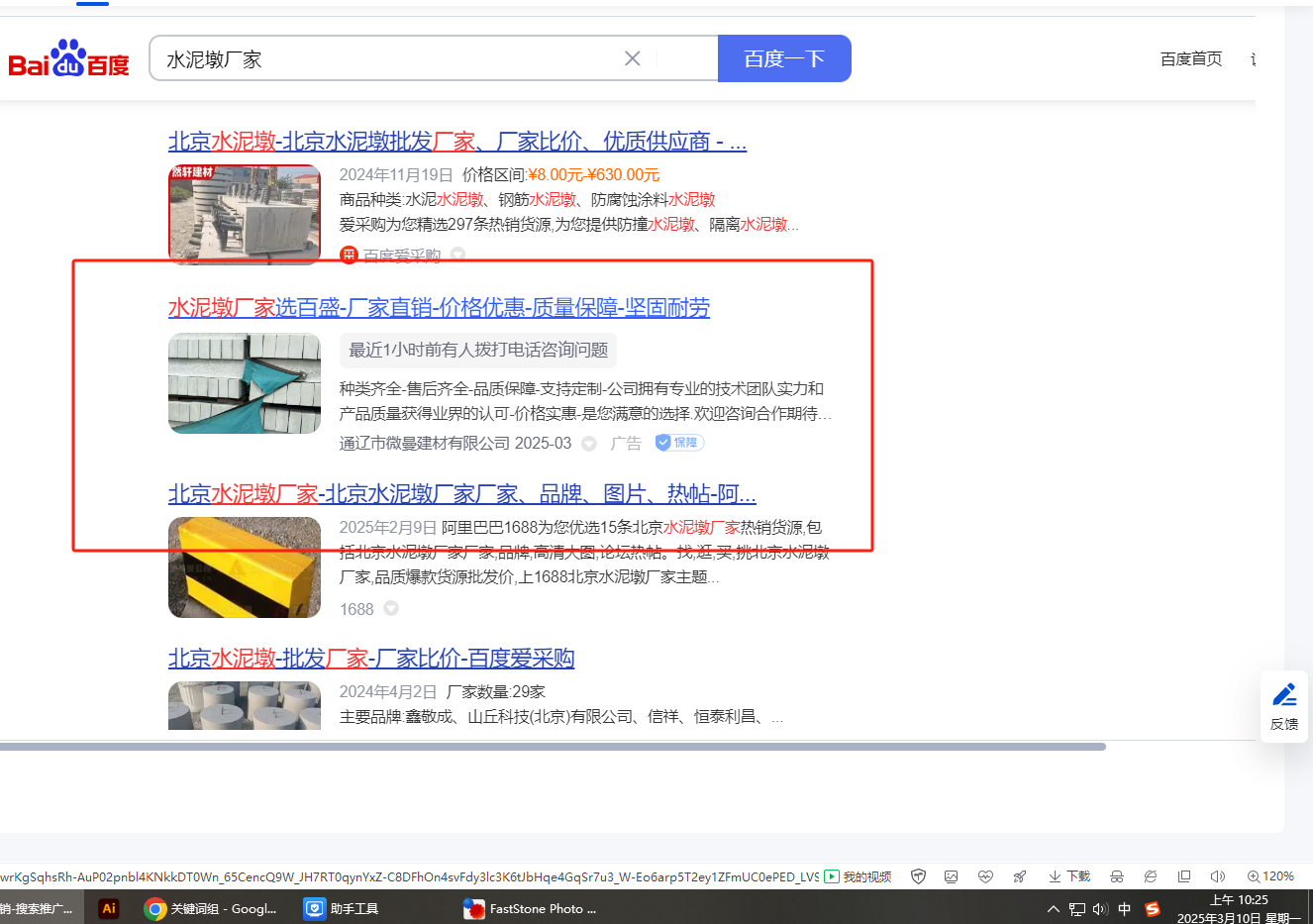1313x924 pixels.
Task: Open the 北京水泥墩厂家-北京水泥墩厂家厂家、品牌 result
Action: (x=462, y=494)
